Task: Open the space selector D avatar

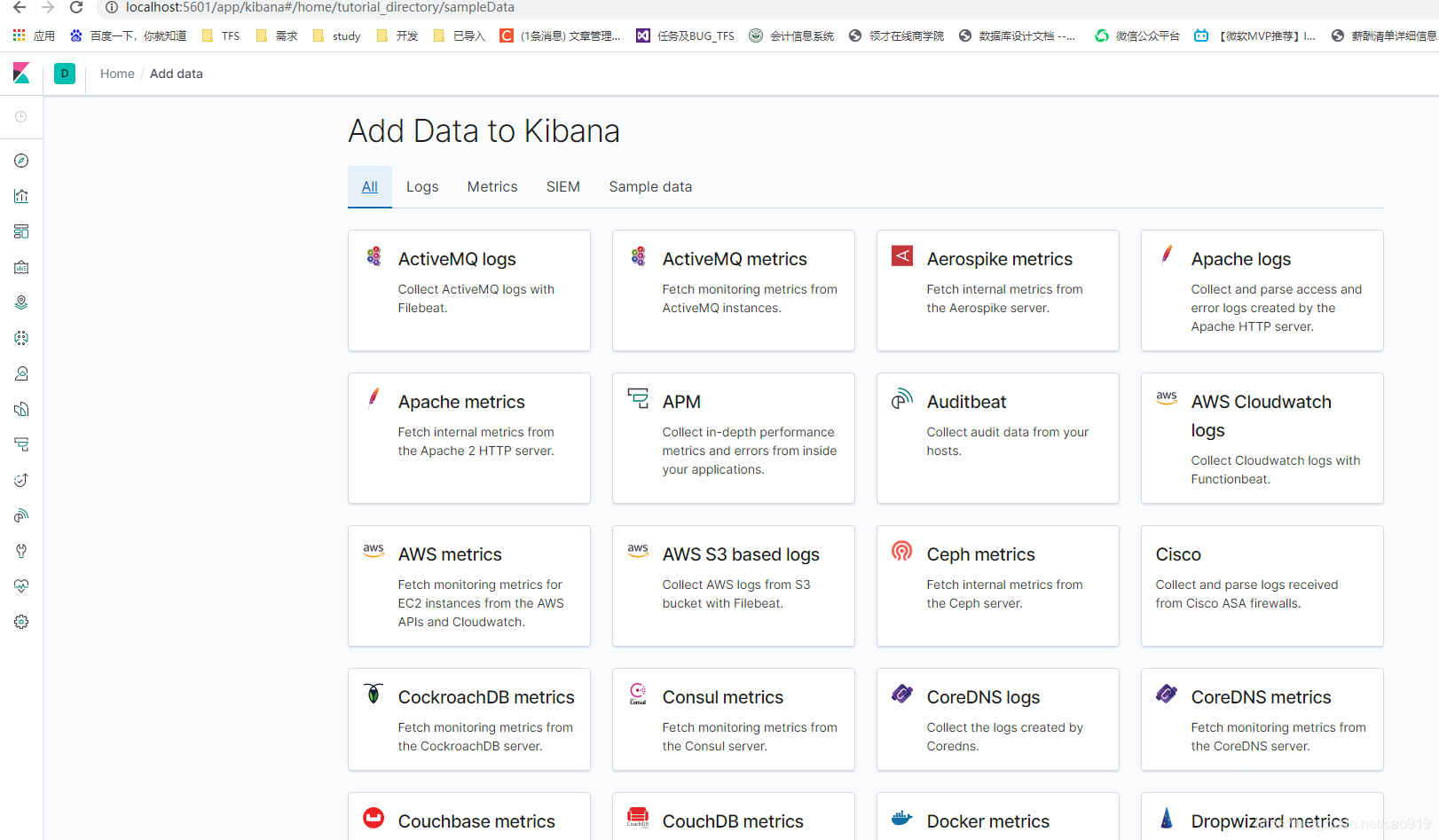Action: click(65, 74)
